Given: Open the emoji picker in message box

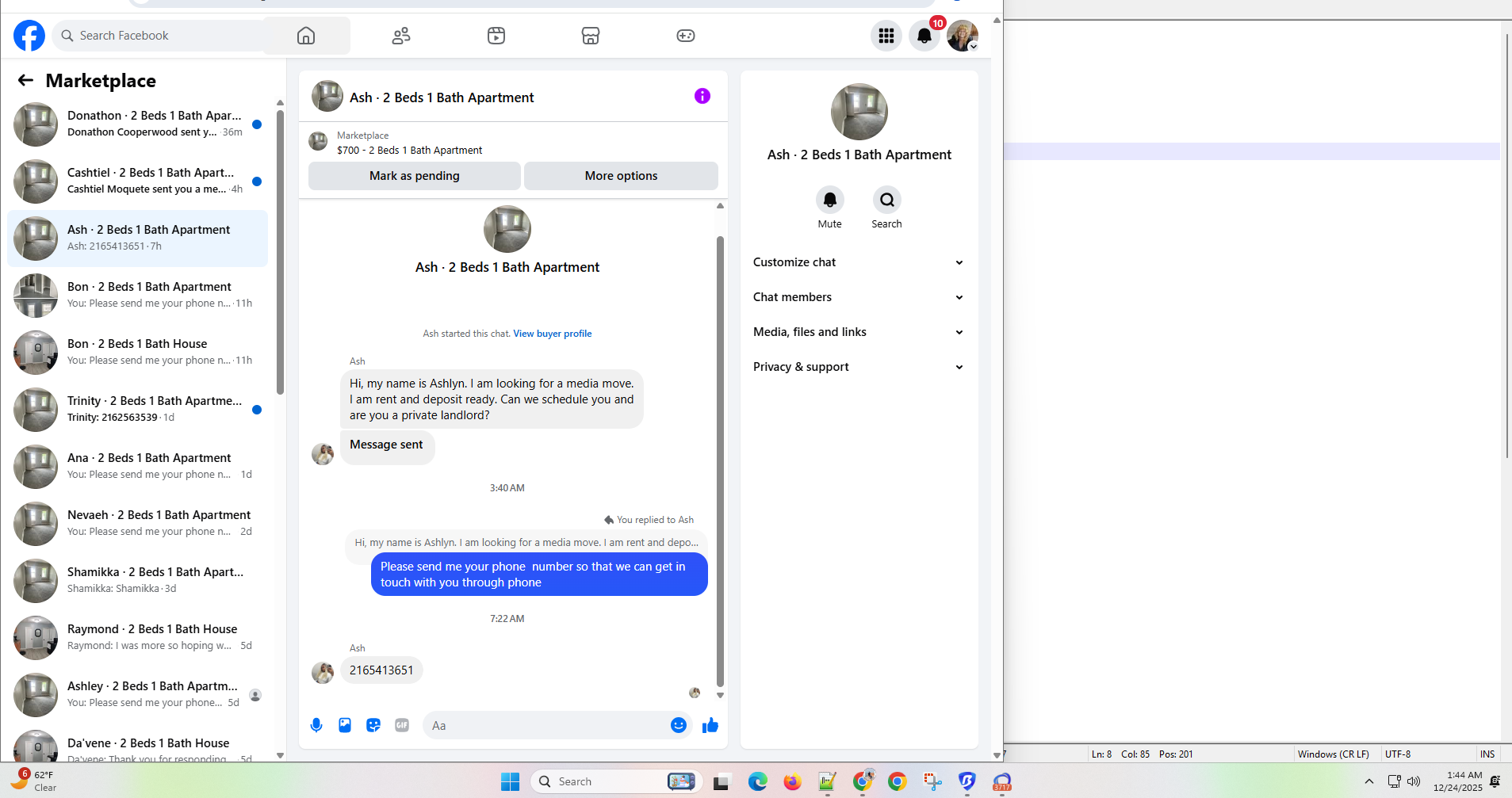Looking at the screenshot, I should 679,725.
